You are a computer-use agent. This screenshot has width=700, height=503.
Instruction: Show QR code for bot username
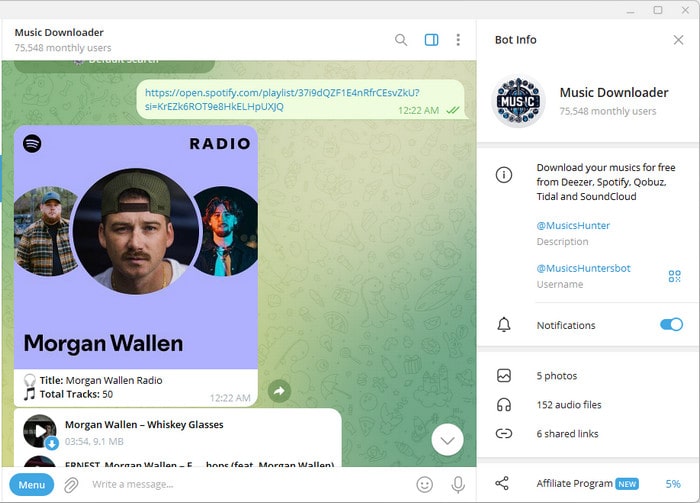tap(675, 276)
